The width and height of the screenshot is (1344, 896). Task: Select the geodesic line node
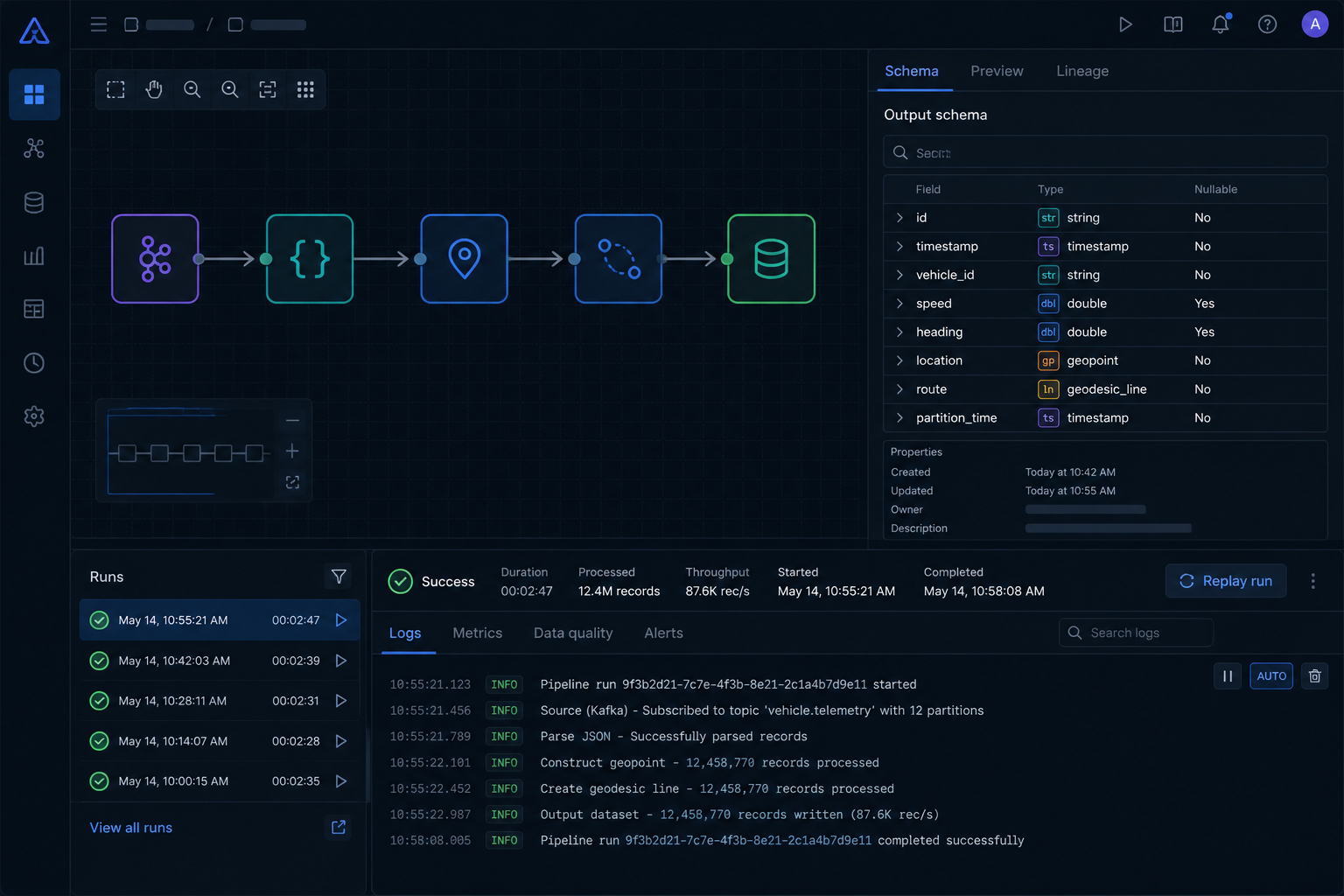click(x=619, y=259)
